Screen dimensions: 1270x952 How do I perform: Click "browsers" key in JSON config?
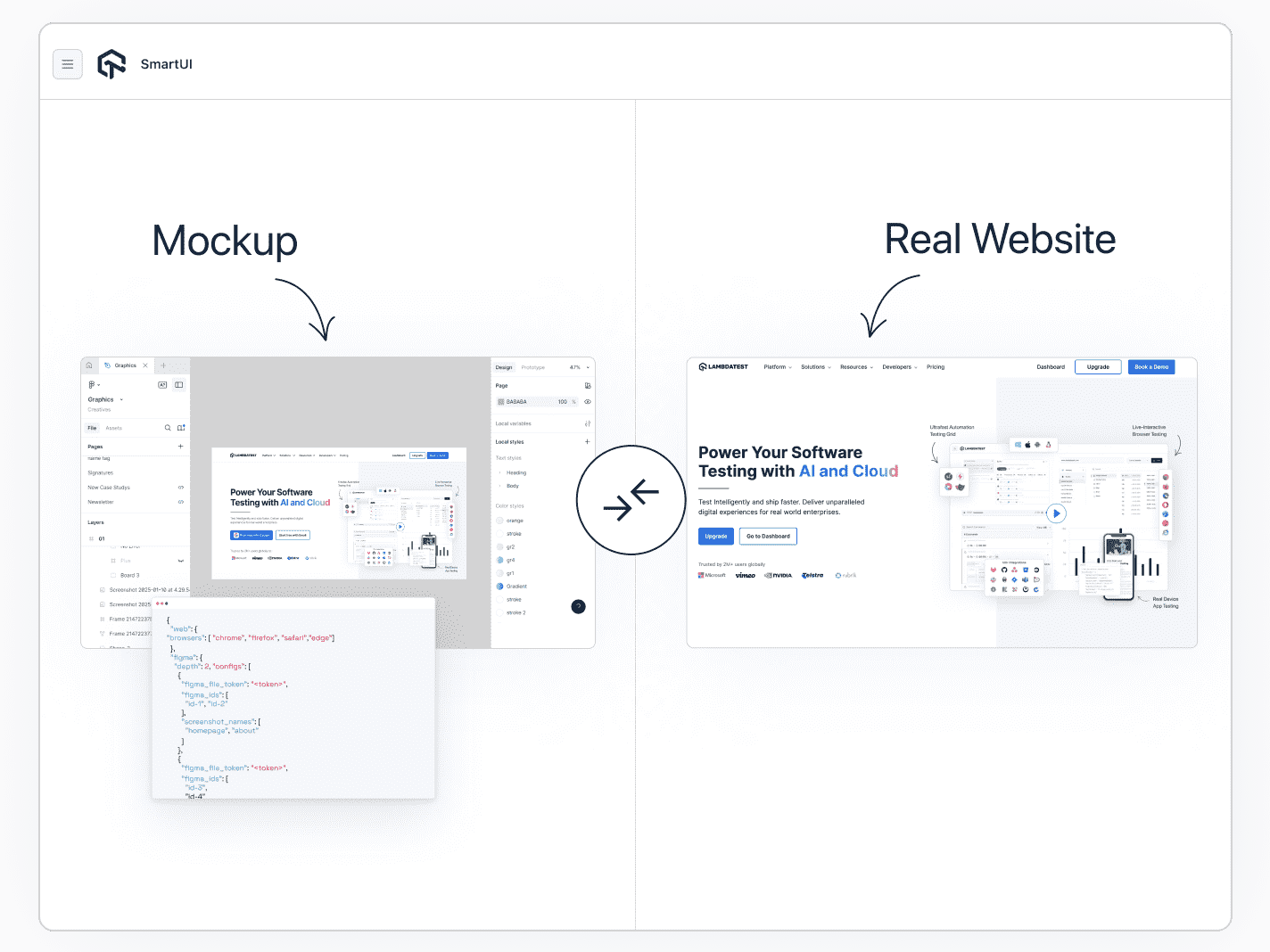pos(186,638)
